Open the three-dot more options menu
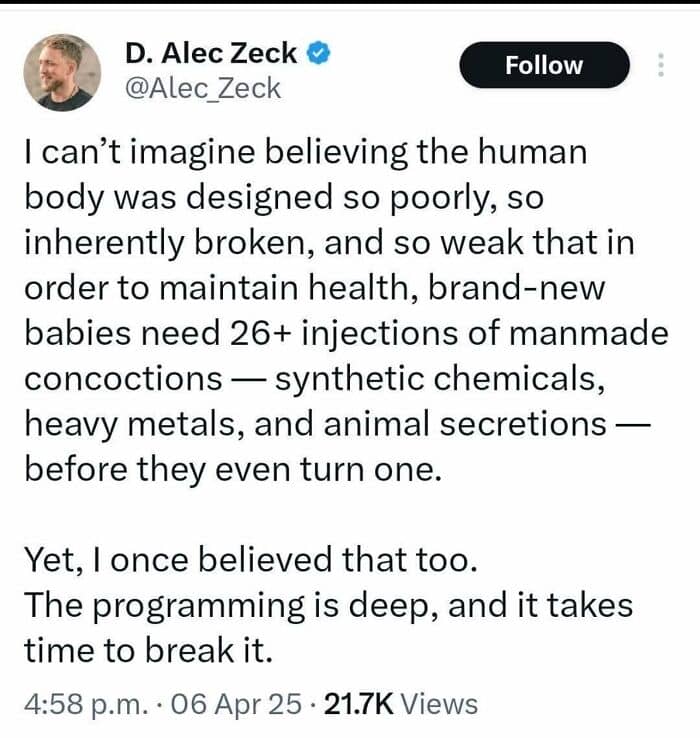700x738 pixels. (659, 65)
